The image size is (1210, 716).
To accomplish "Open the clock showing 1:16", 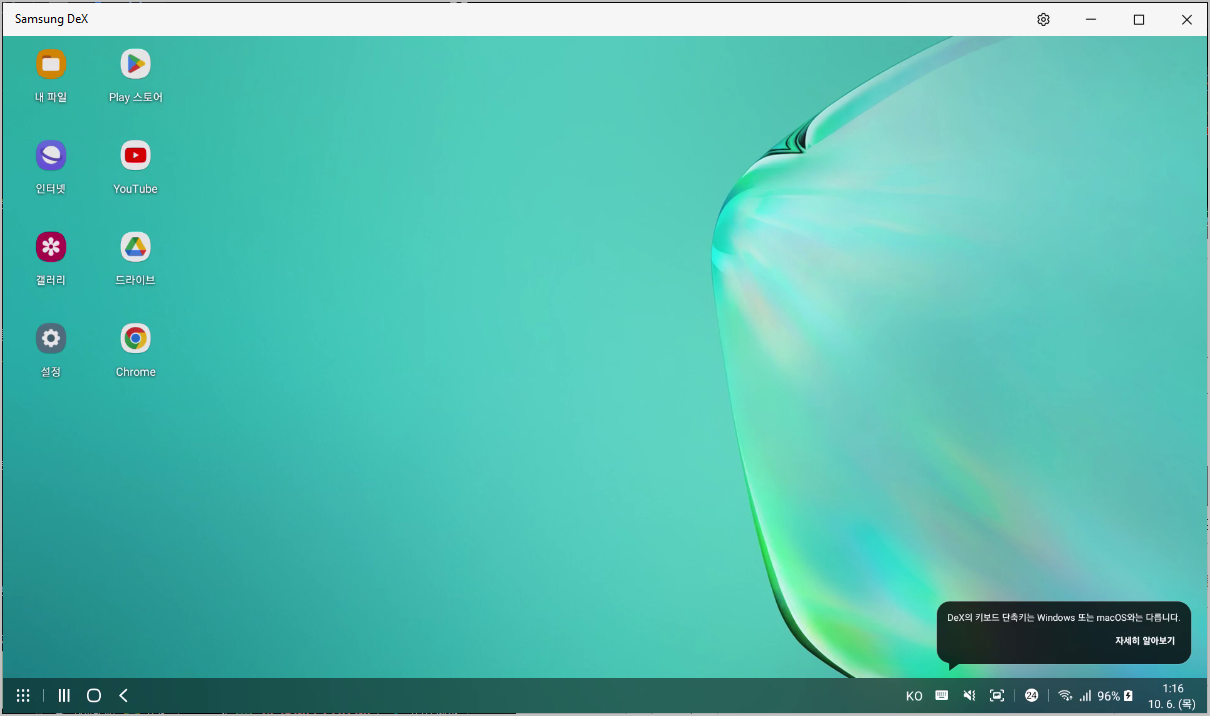I will pyautogui.click(x=1173, y=688).
